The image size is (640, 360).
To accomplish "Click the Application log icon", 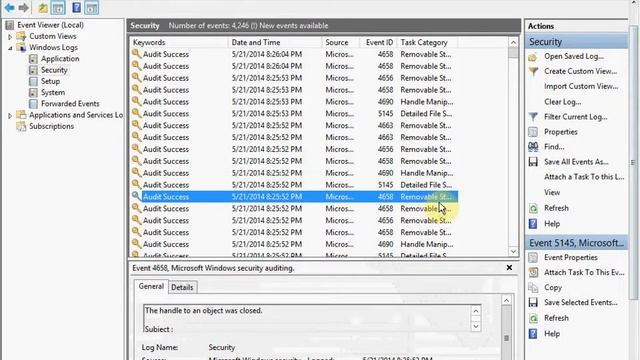I will [x=33, y=59].
